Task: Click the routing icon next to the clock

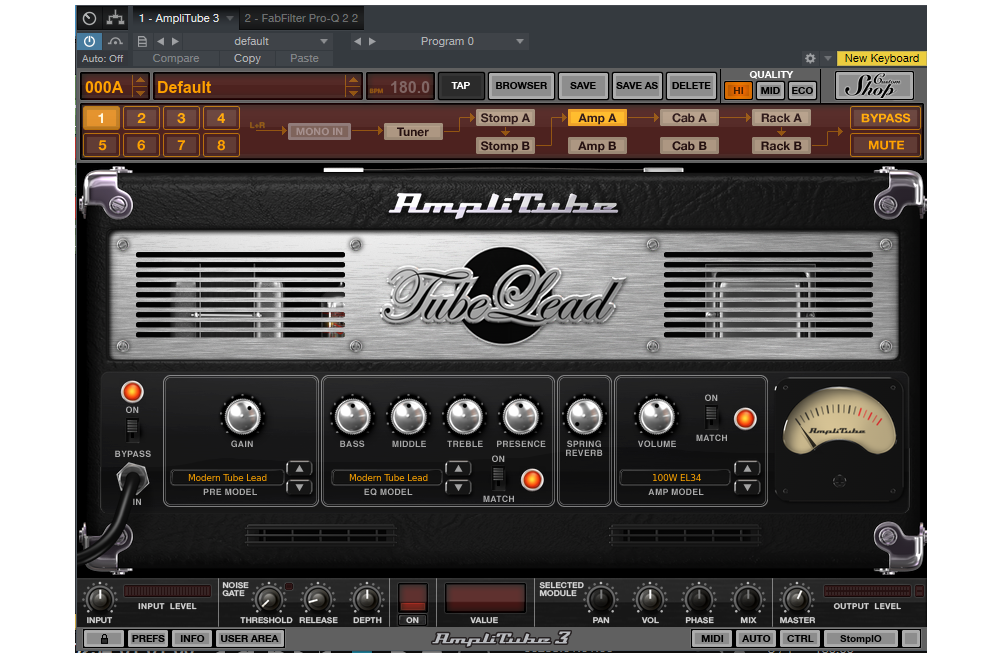Action: pyautogui.click(x=115, y=18)
